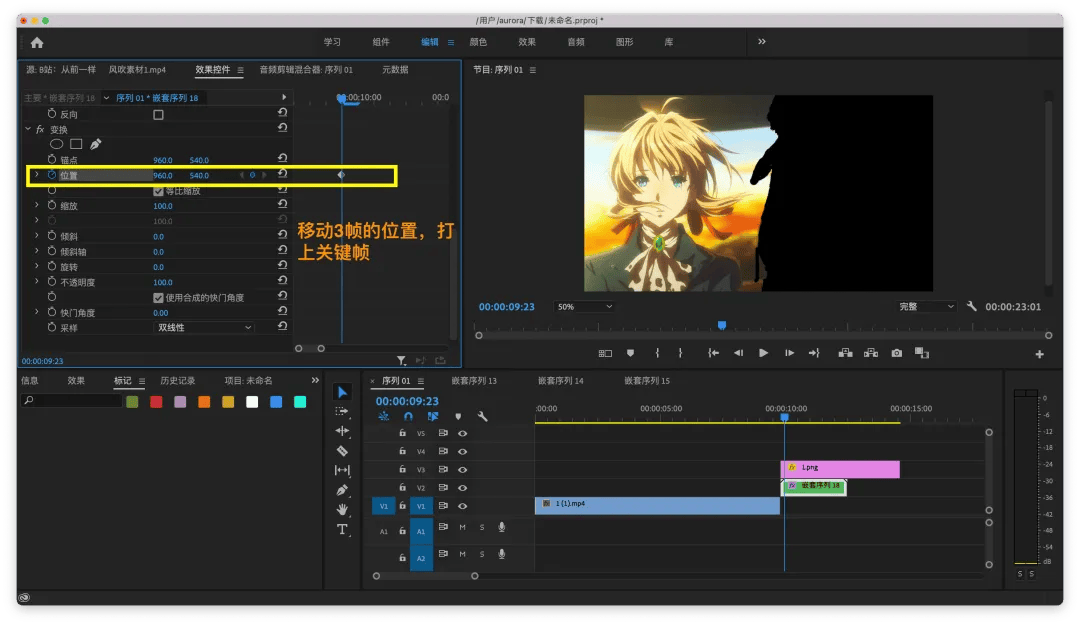
Task: Toggle V1 track output eye
Action: (x=463, y=506)
